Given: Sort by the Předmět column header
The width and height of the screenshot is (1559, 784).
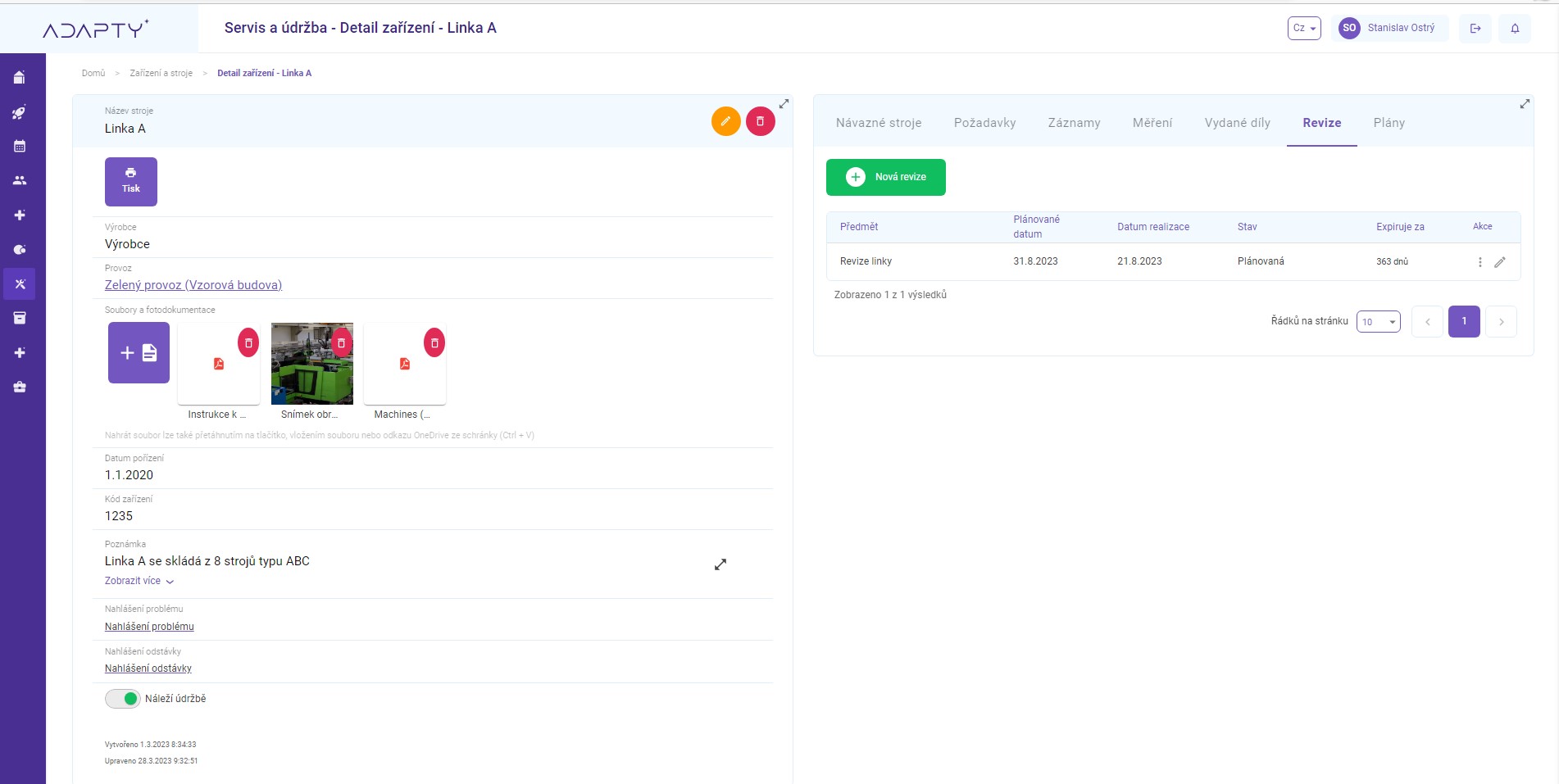Looking at the screenshot, I should pos(859,227).
